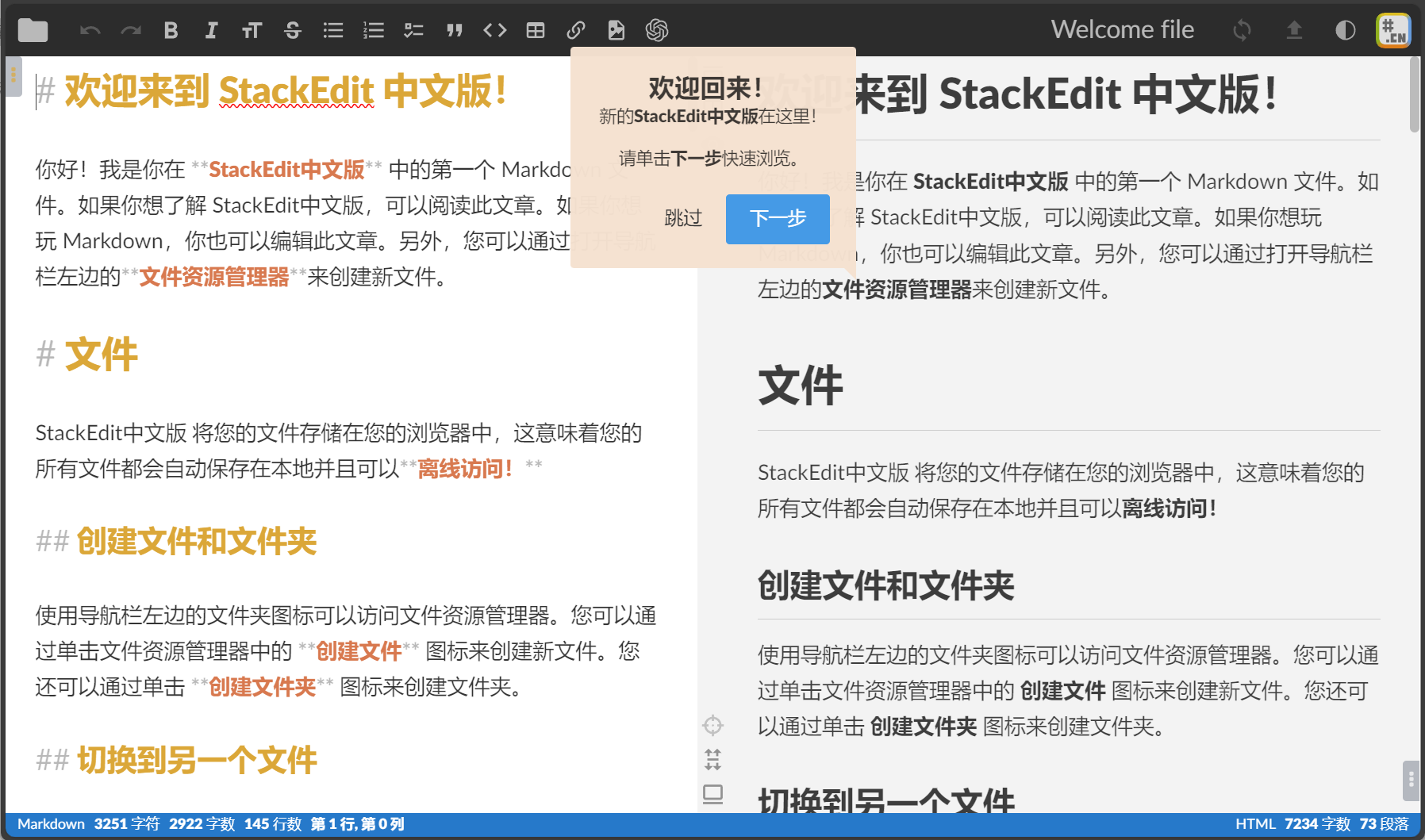Click the 文件 heading in editor
The width and height of the screenshot is (1425, 840).
[x=101, y=354]
